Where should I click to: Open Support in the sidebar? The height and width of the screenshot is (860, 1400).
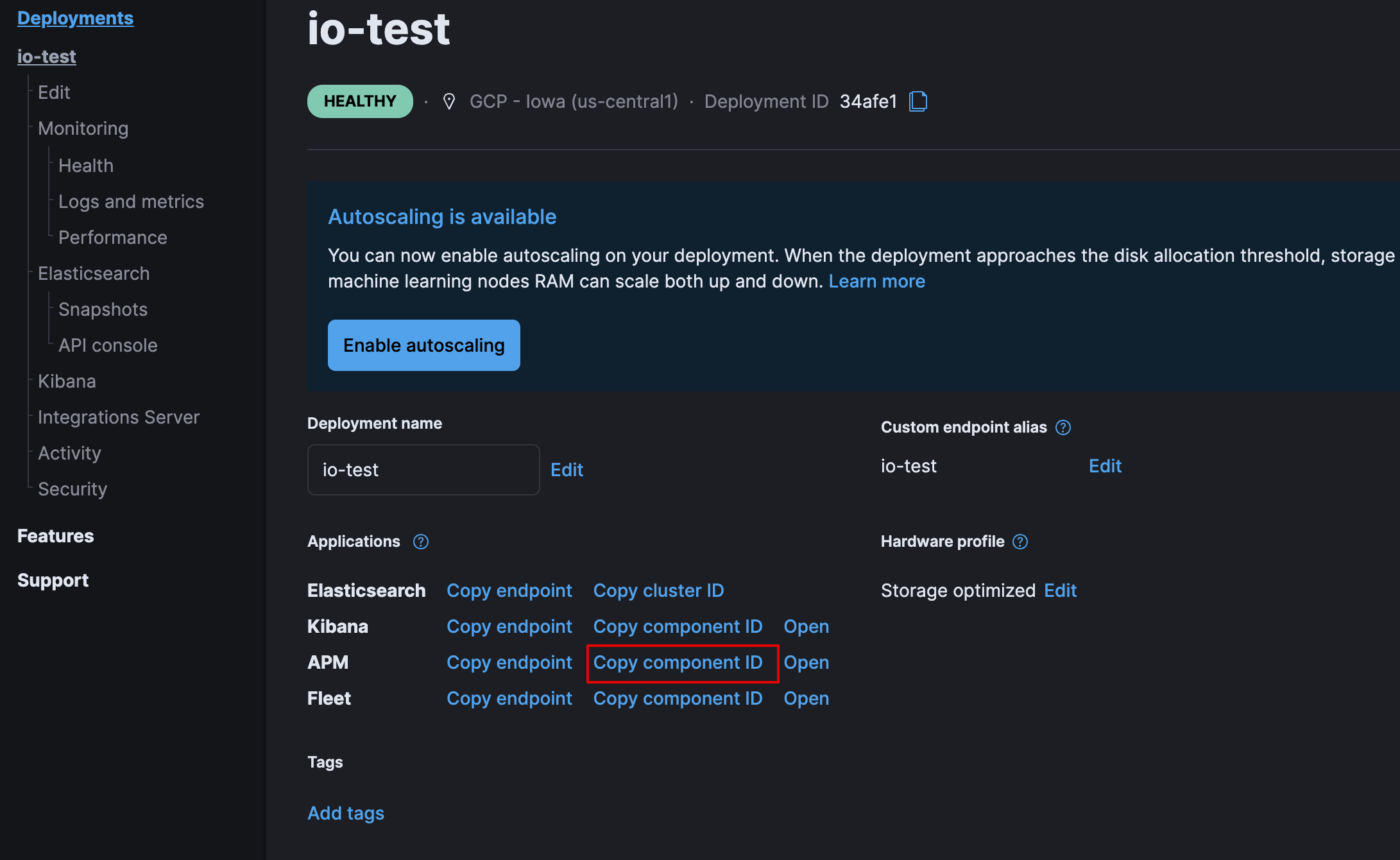point(53,580)
